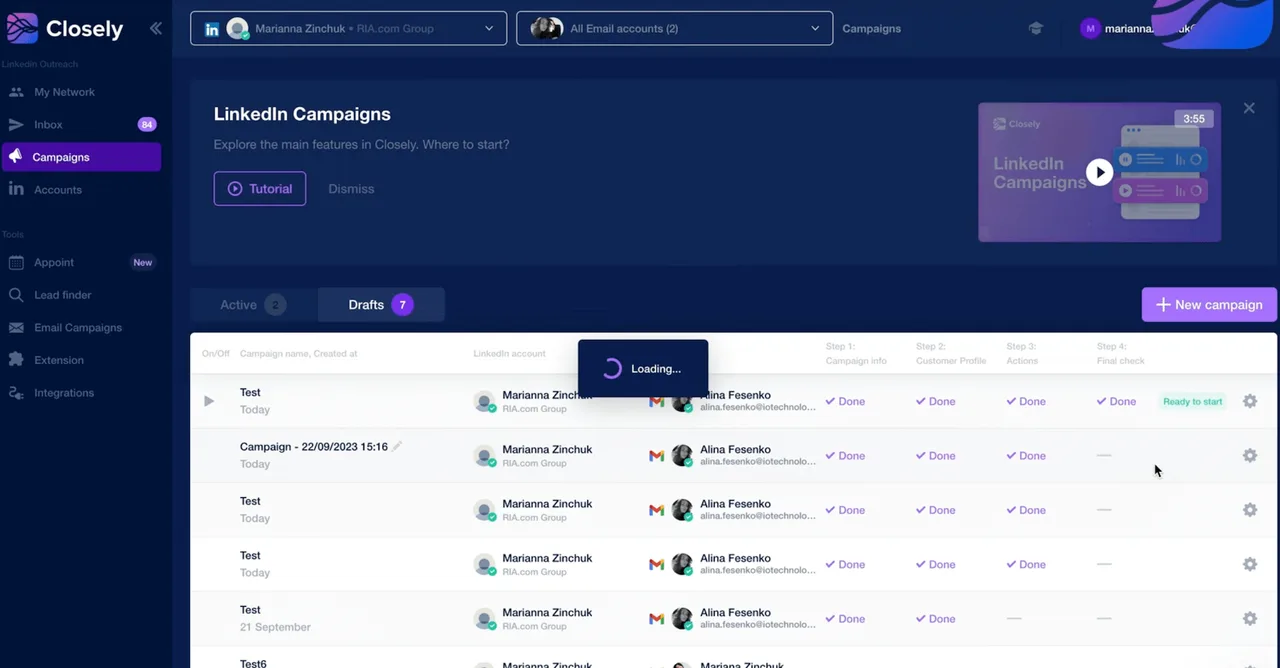Image resolution: width=1280 pixels, height=668 pixels.
Task: Click the Inbox paper-plane icon
Action: click(x=16, y=125)
